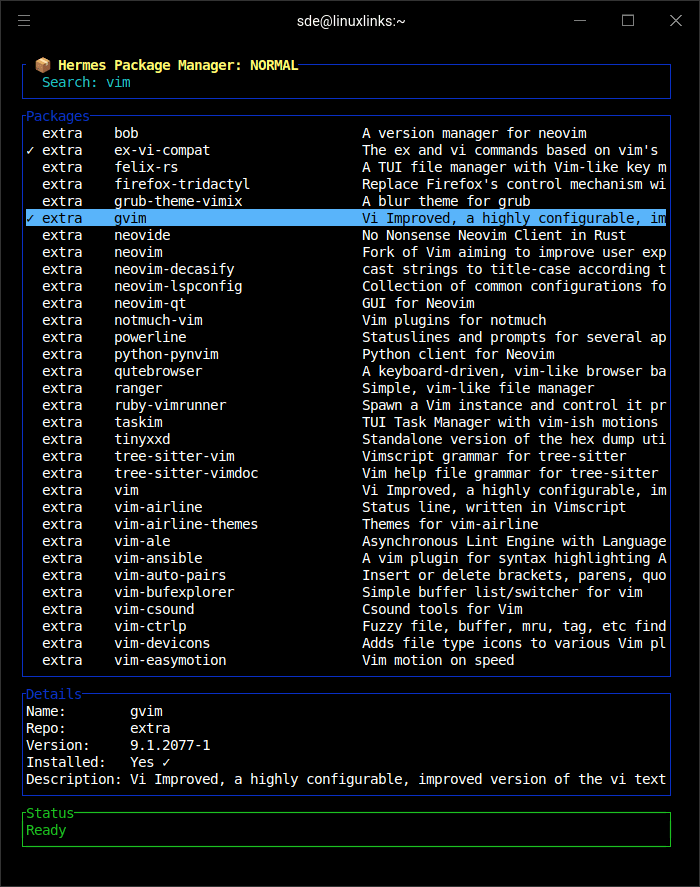The image size is (700, 887).
Task: Click the Hermes package box icon
Action: (42, 65)
